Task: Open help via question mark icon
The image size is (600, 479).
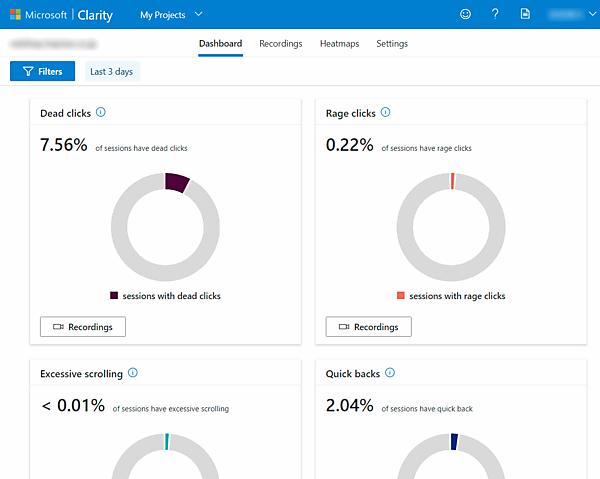Action: (x=495, y=14)
